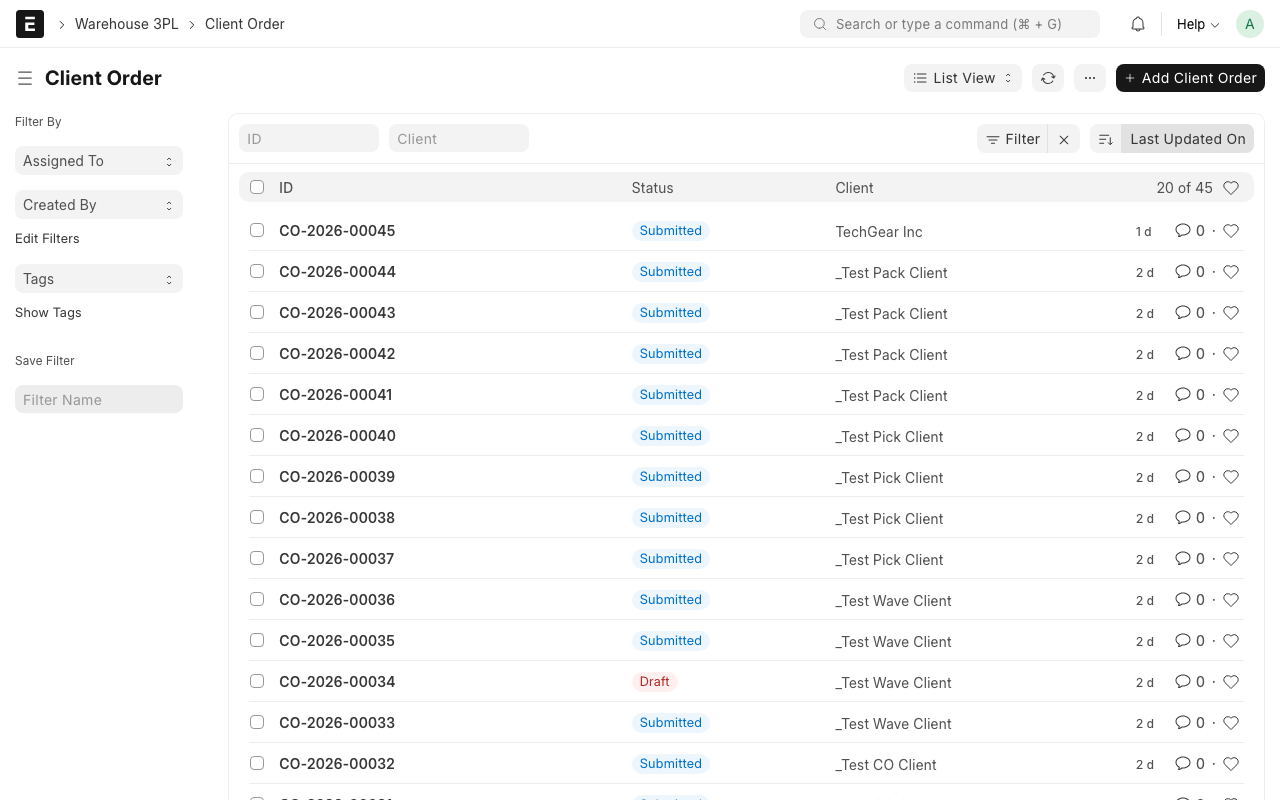Open the sidebar hamburger menu
The image size is (1280, 800).
24,78
